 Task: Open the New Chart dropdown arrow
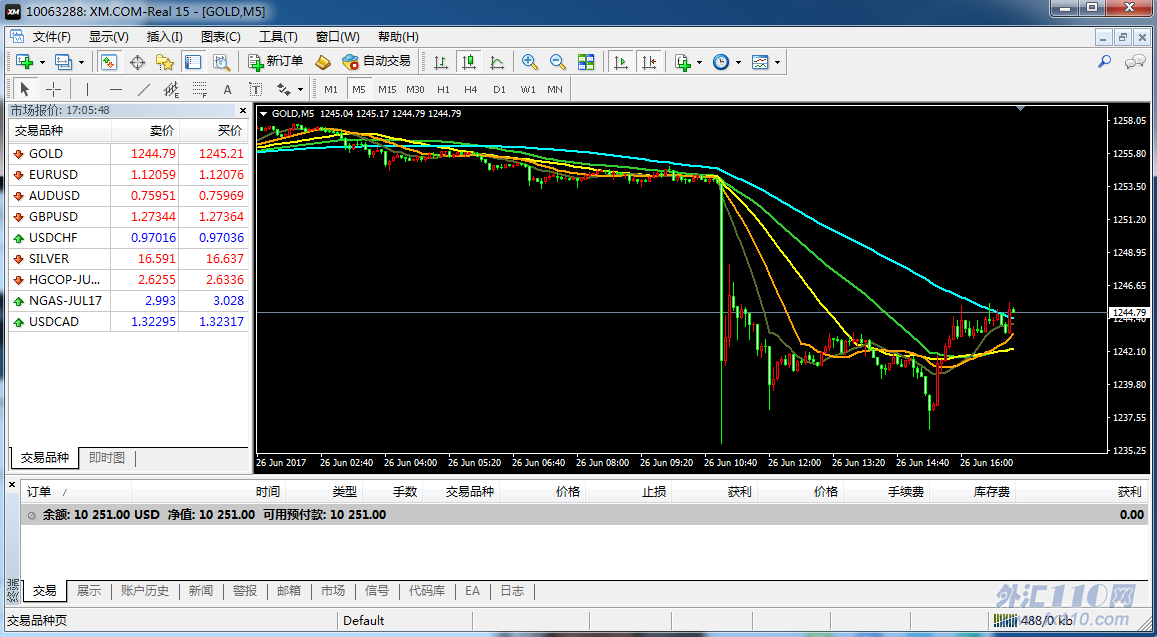42,63
